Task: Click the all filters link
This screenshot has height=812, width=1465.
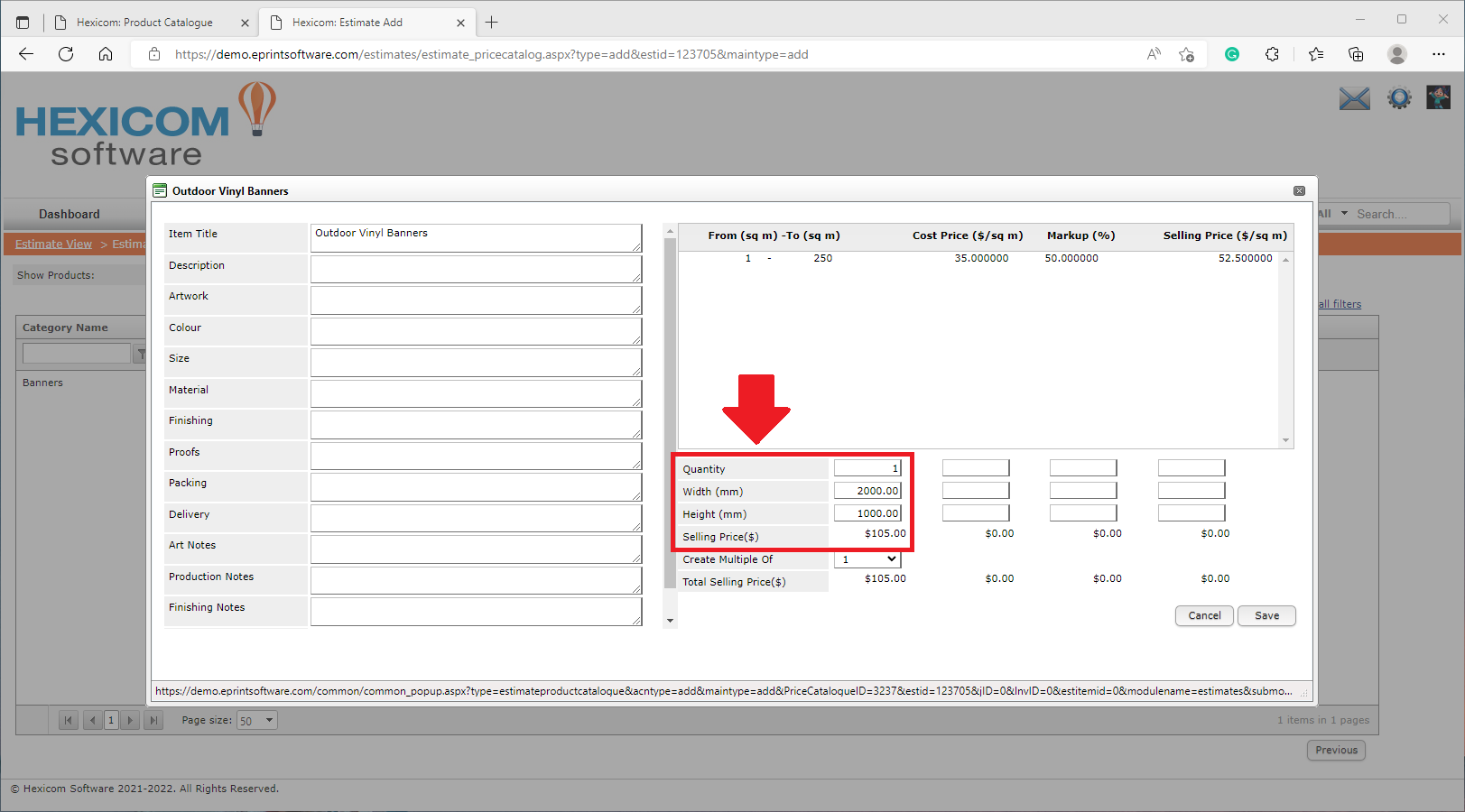Action: pos(1340,304)
